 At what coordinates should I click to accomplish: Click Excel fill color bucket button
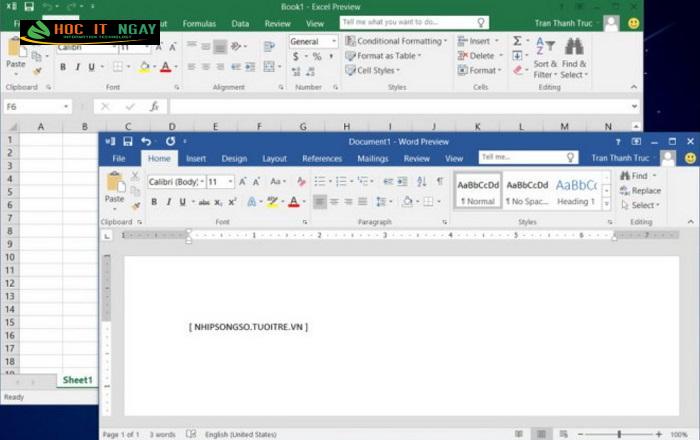[x=144, y=67]
